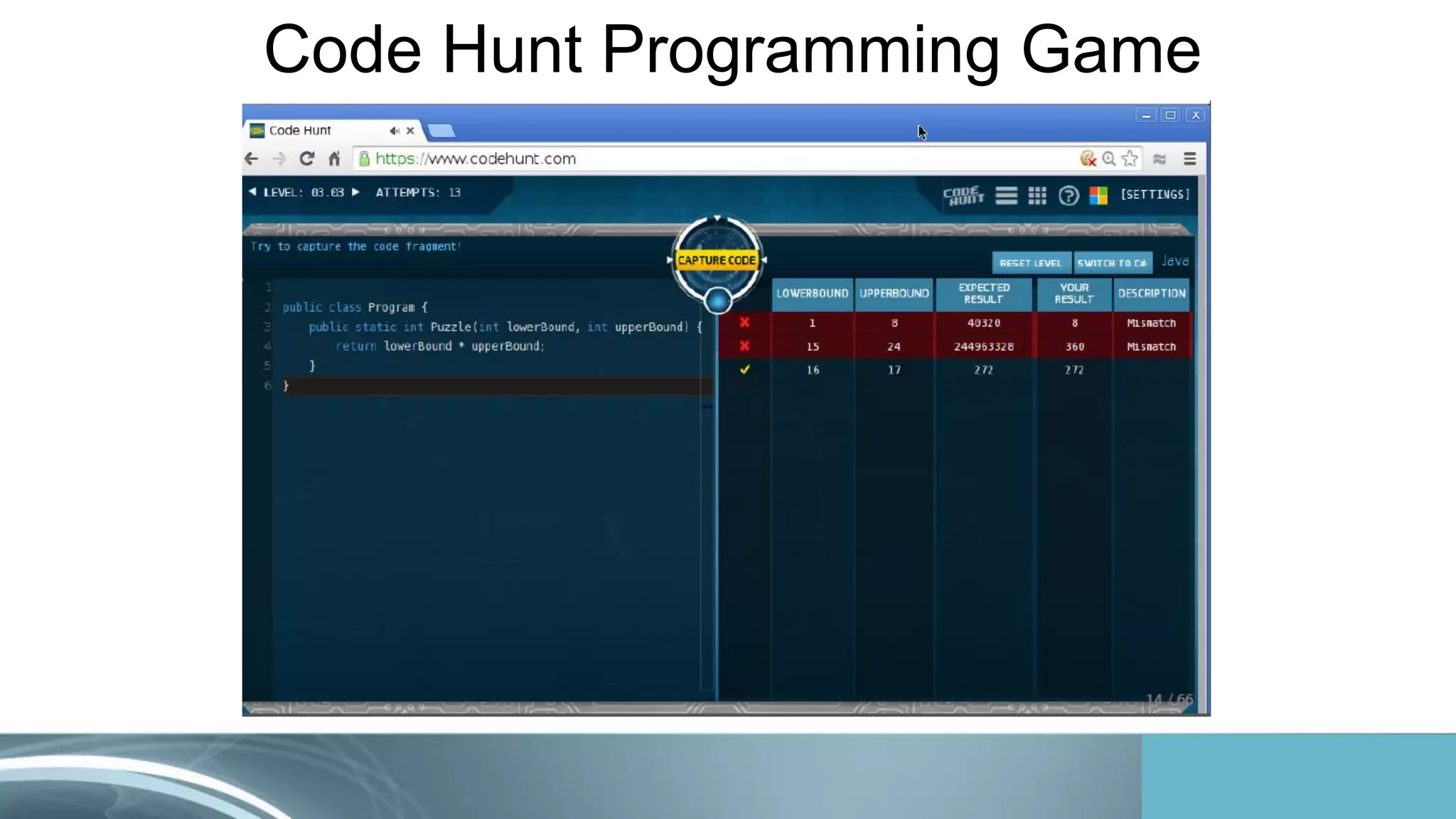Screen dimensions: 1456x819
Task: Click the blue orb below Capture Code
Action: 718,301
